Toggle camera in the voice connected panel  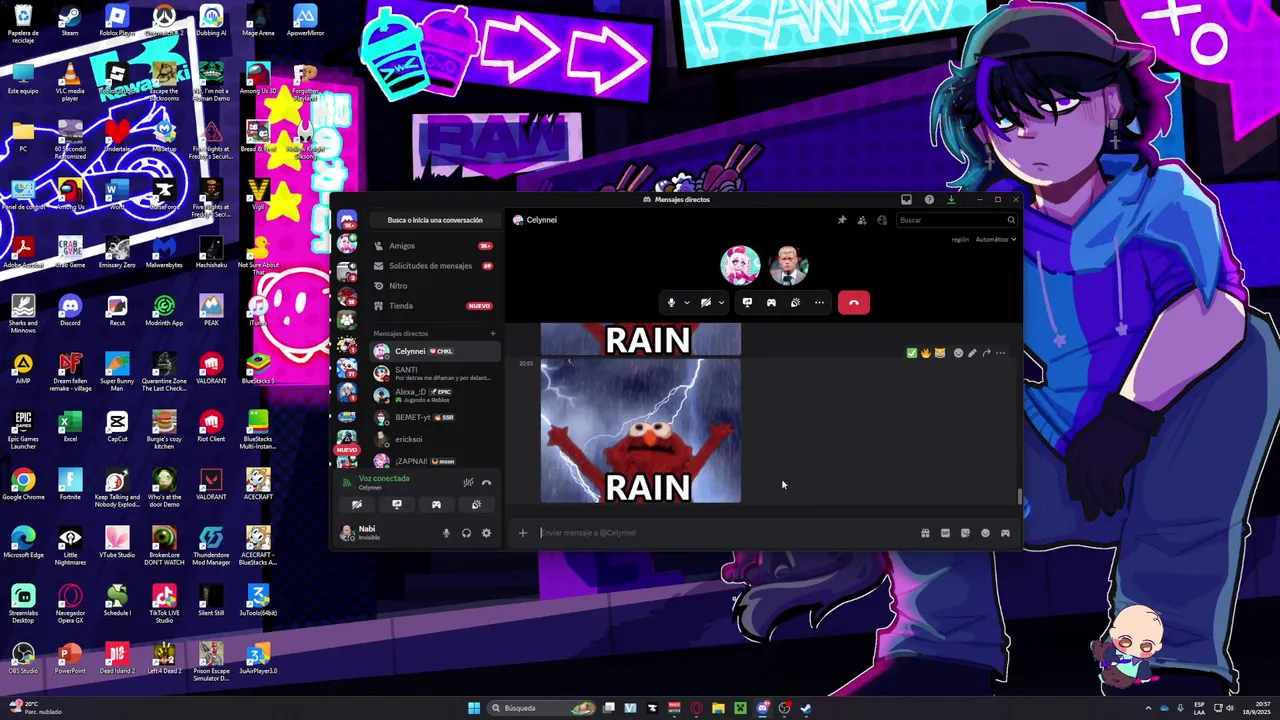pyautogui.click(x=357, y=505)
